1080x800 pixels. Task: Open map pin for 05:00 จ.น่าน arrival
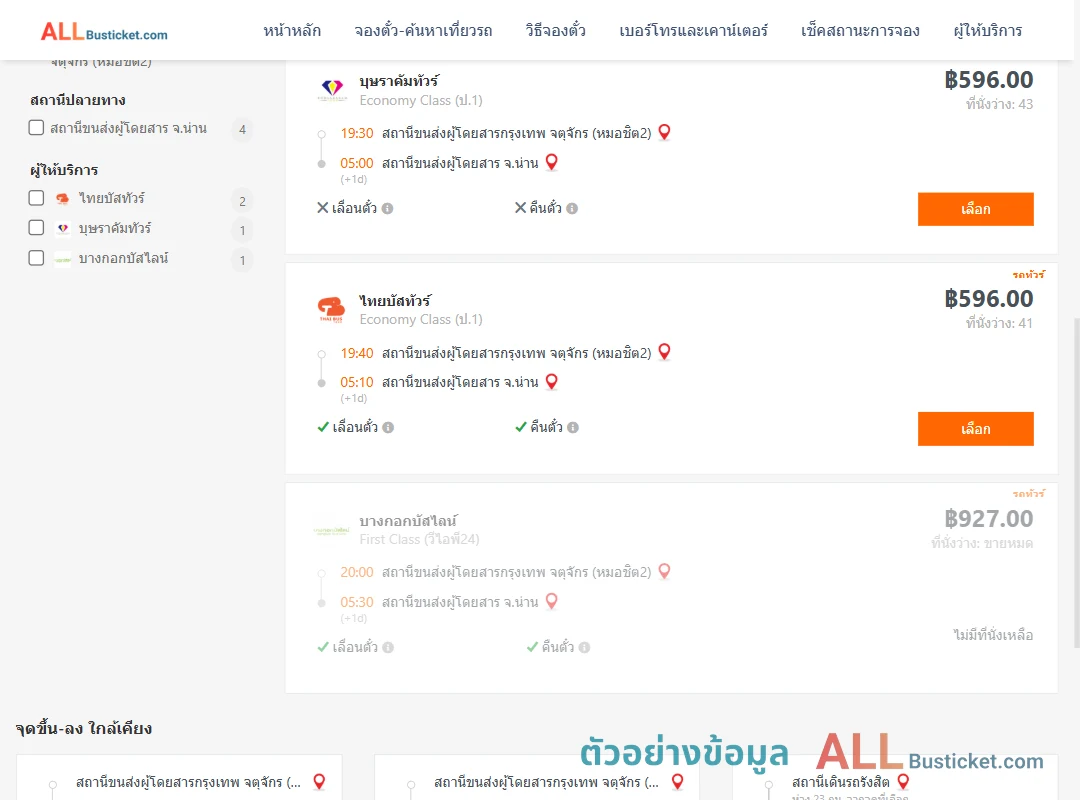click(x=551, y=162)
